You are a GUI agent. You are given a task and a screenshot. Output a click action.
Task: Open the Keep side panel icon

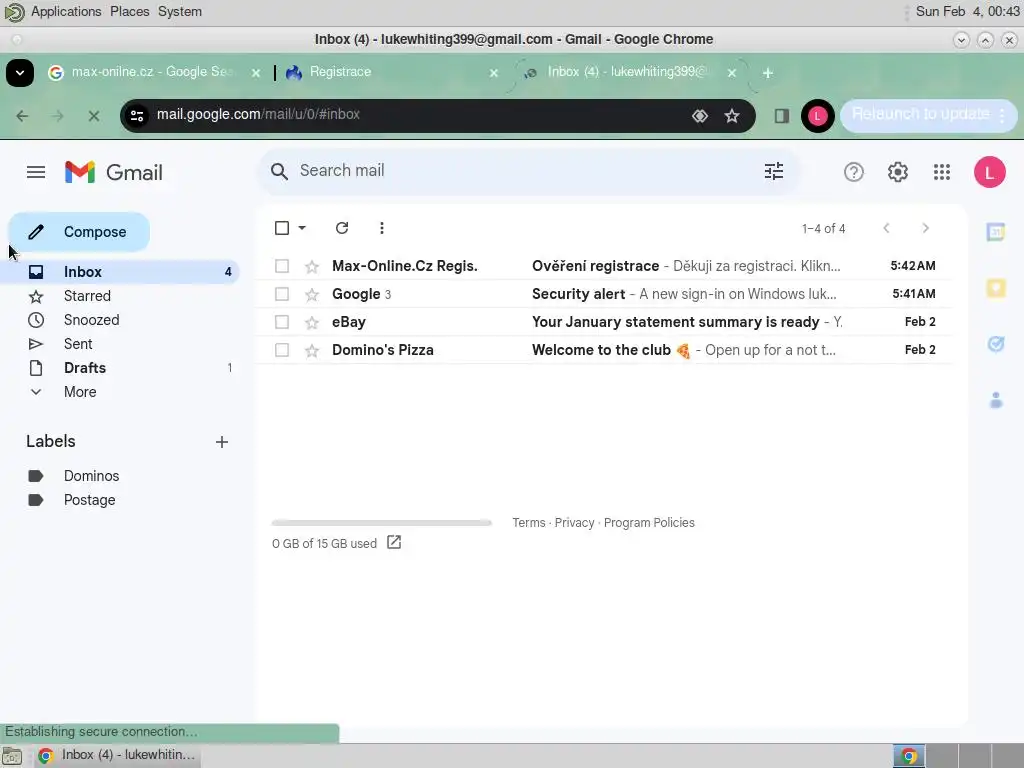pos(995,288)
